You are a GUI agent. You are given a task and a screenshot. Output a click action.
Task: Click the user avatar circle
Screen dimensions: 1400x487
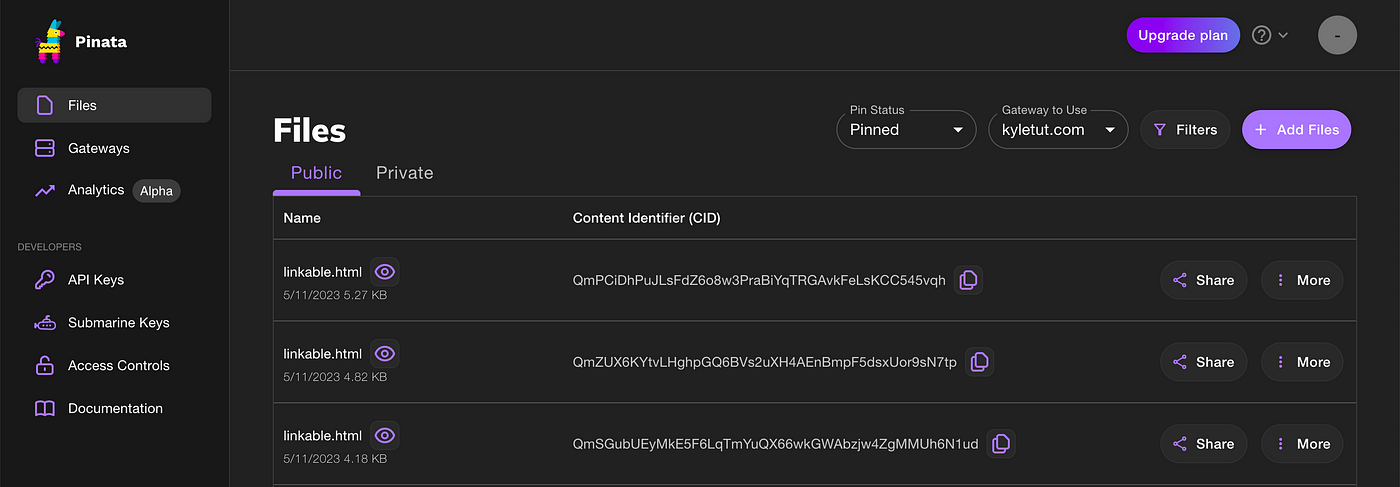pos(1337,36)
